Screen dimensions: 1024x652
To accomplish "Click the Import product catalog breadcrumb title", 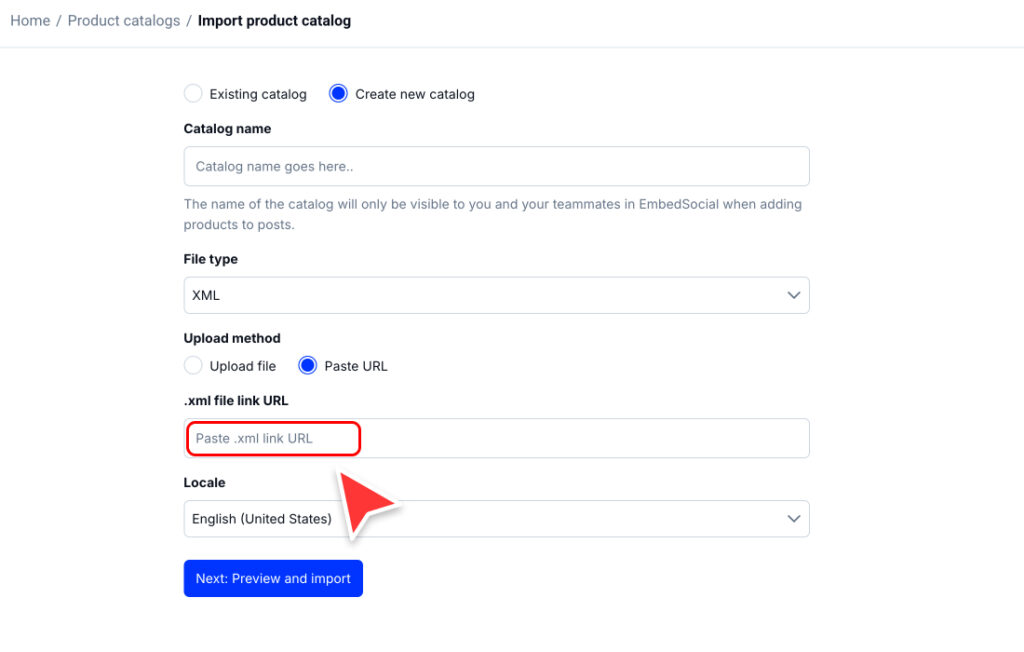I will coord(274,20).
